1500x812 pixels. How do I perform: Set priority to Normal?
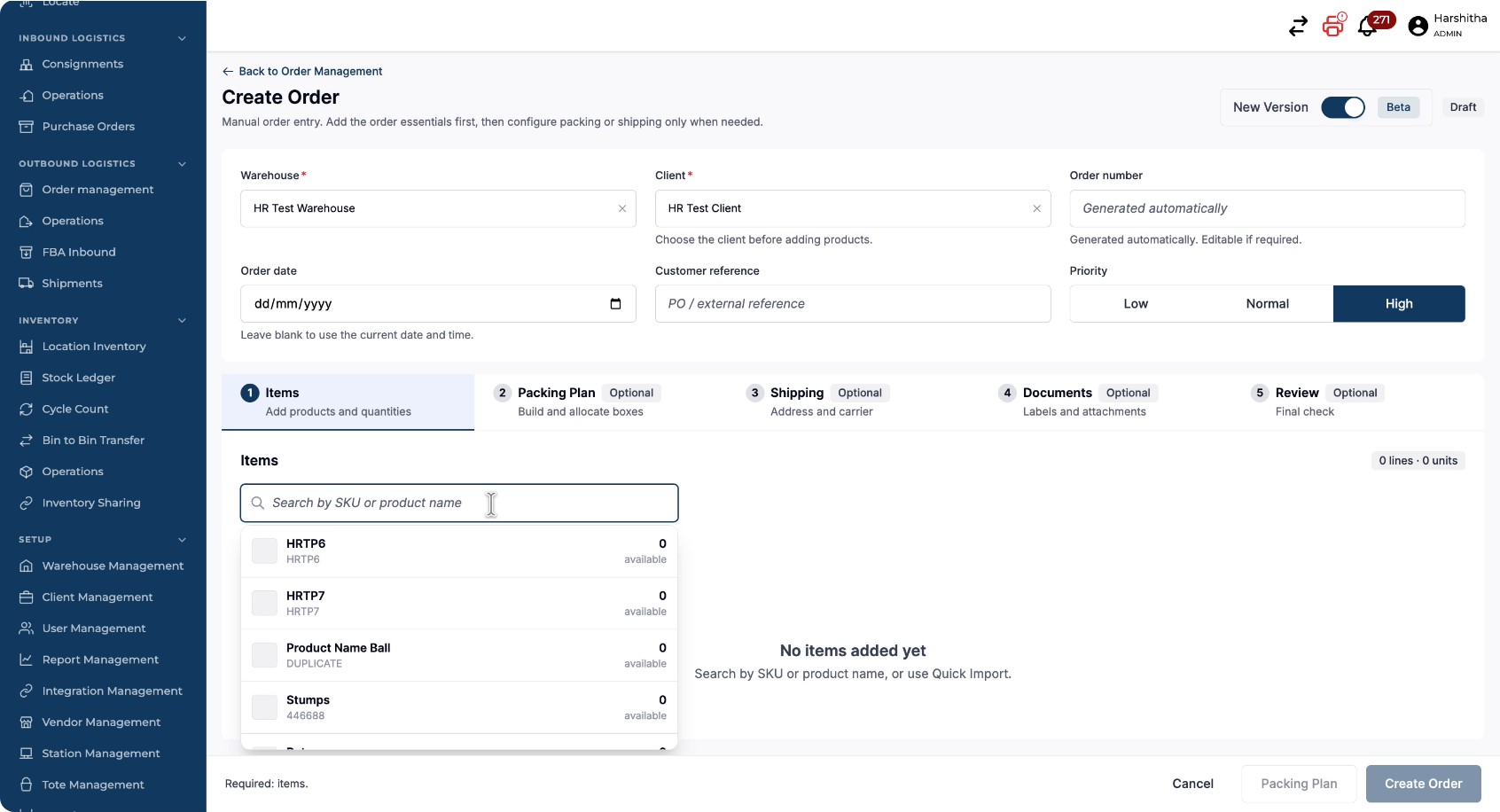point(1268,304)
